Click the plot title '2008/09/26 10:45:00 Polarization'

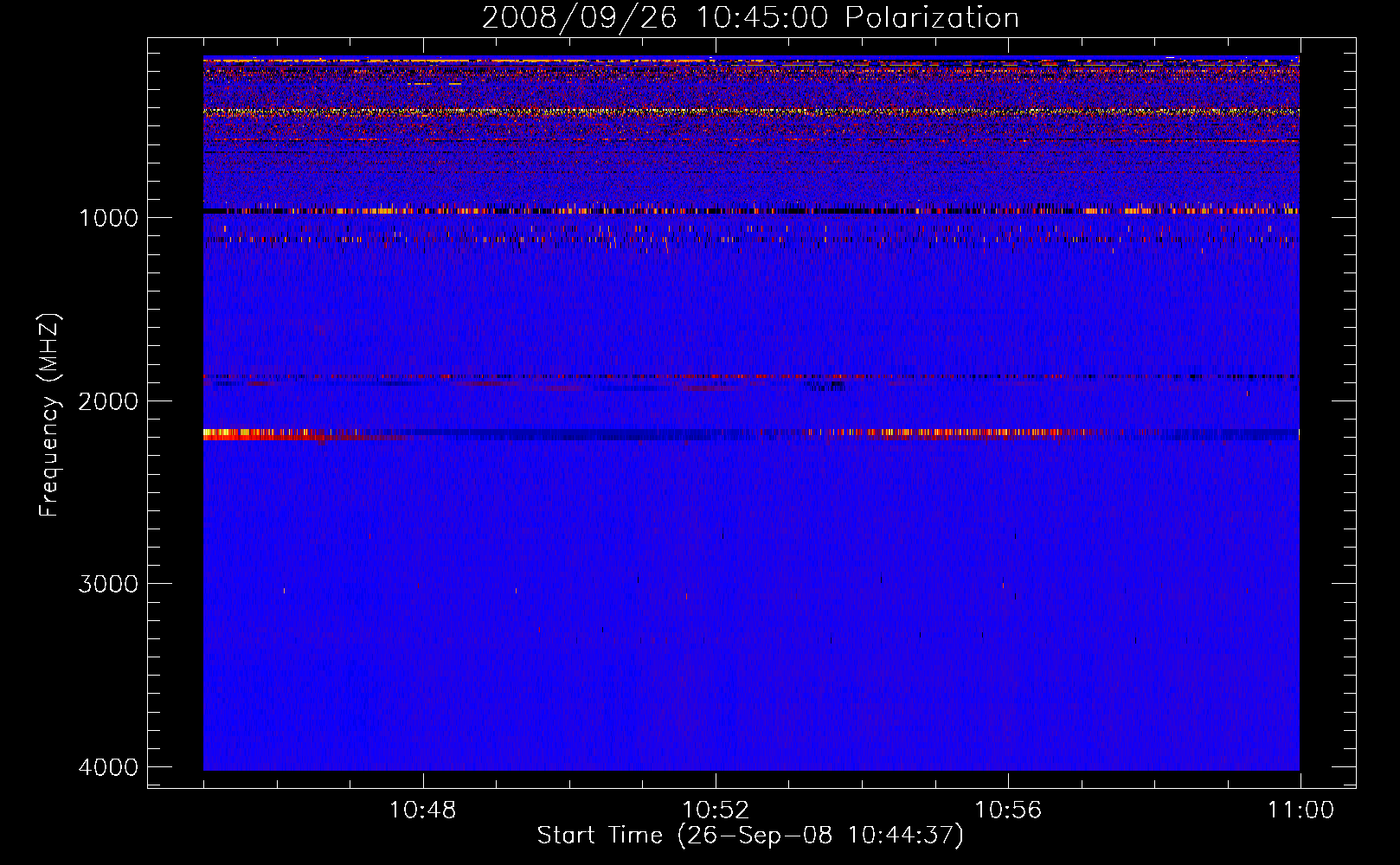750,17
